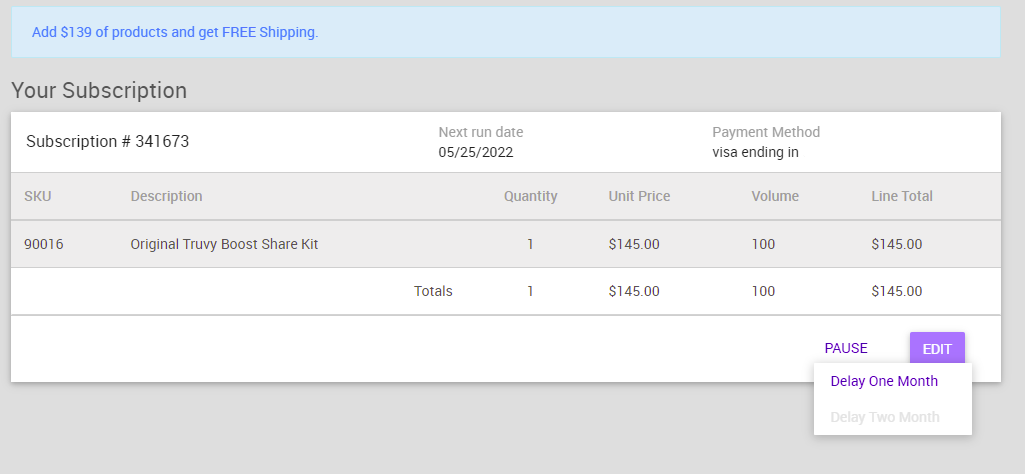
Task: Click the next run date 05/25/2022
Action: (475, 152)
